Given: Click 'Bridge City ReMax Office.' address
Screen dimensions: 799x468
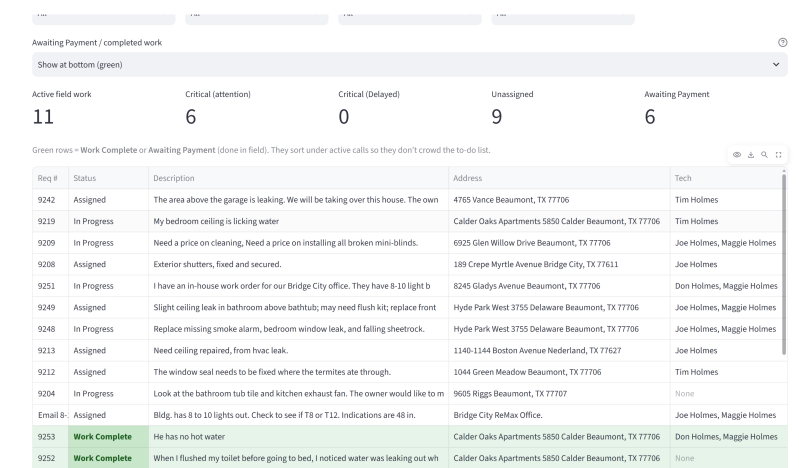Looking at the screenshot, I should [560, 415].
